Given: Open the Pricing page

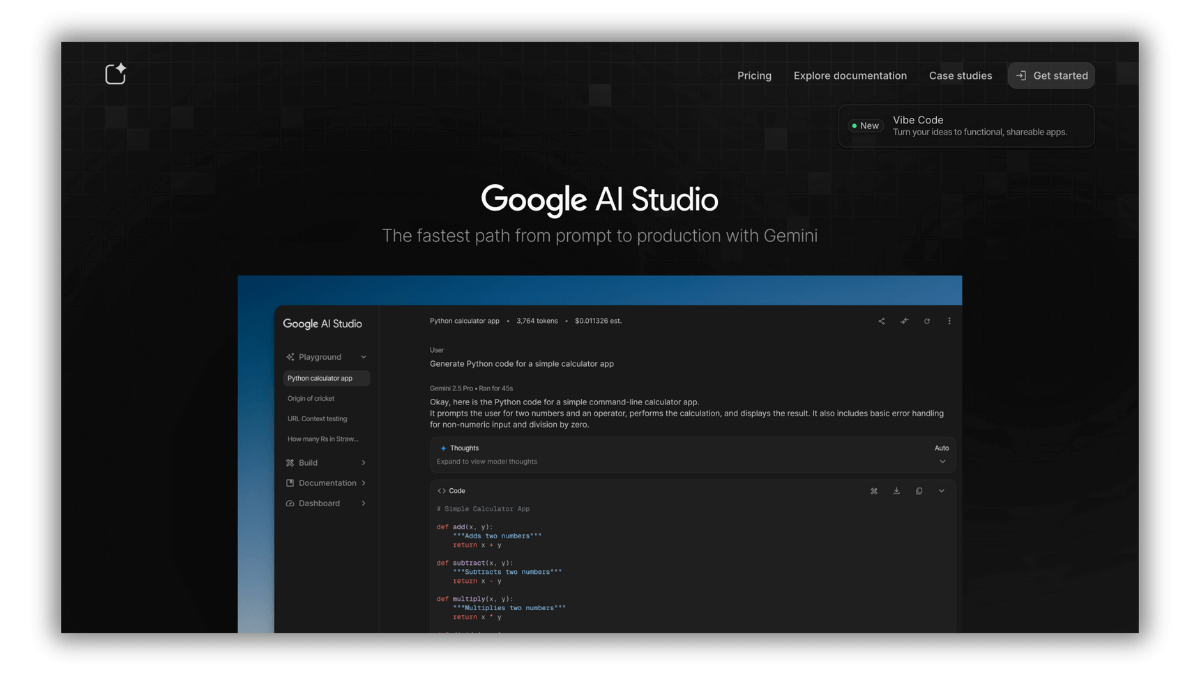Looking at the screenshot, I should (x=754, y=76).
